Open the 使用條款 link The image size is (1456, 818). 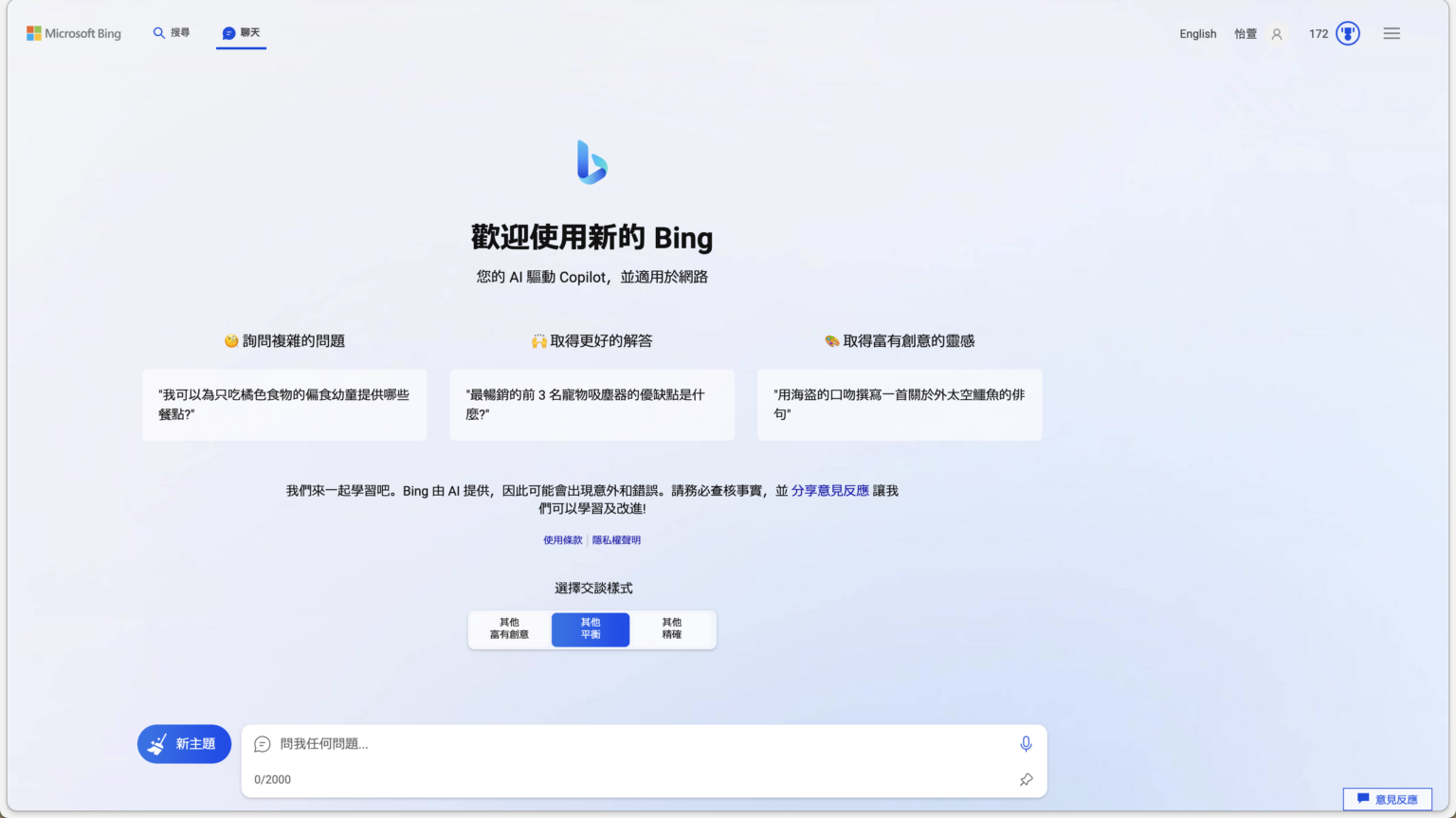coord(562,539)
